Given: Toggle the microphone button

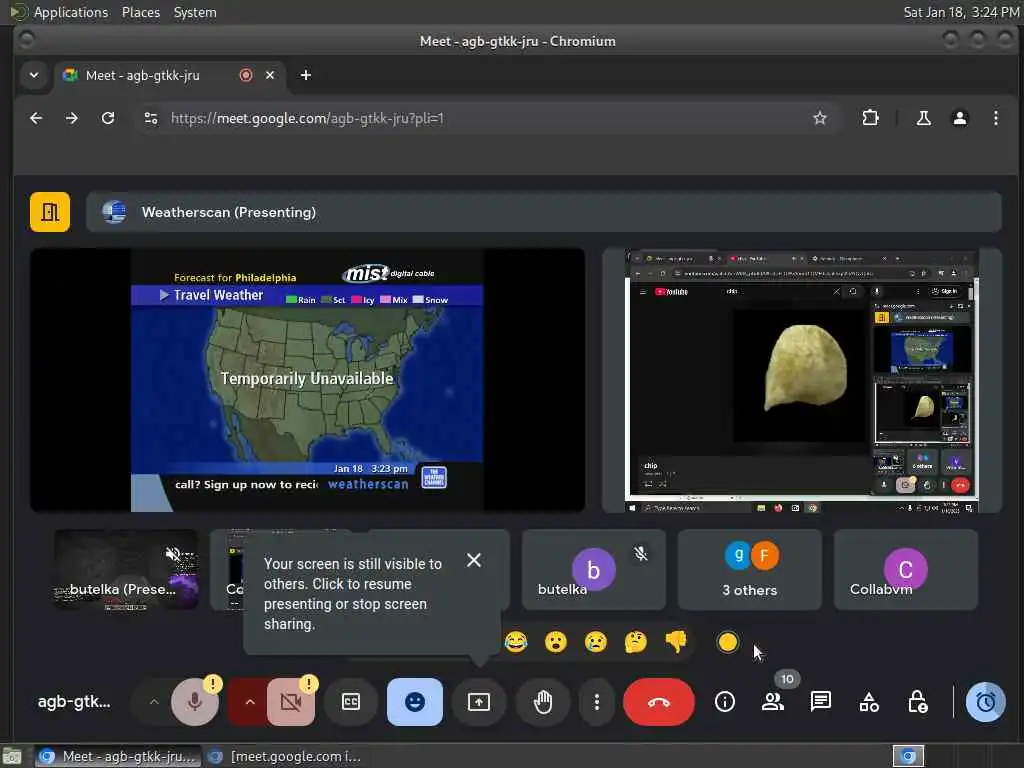Looking at the screenshot, I should pos(195,702).
